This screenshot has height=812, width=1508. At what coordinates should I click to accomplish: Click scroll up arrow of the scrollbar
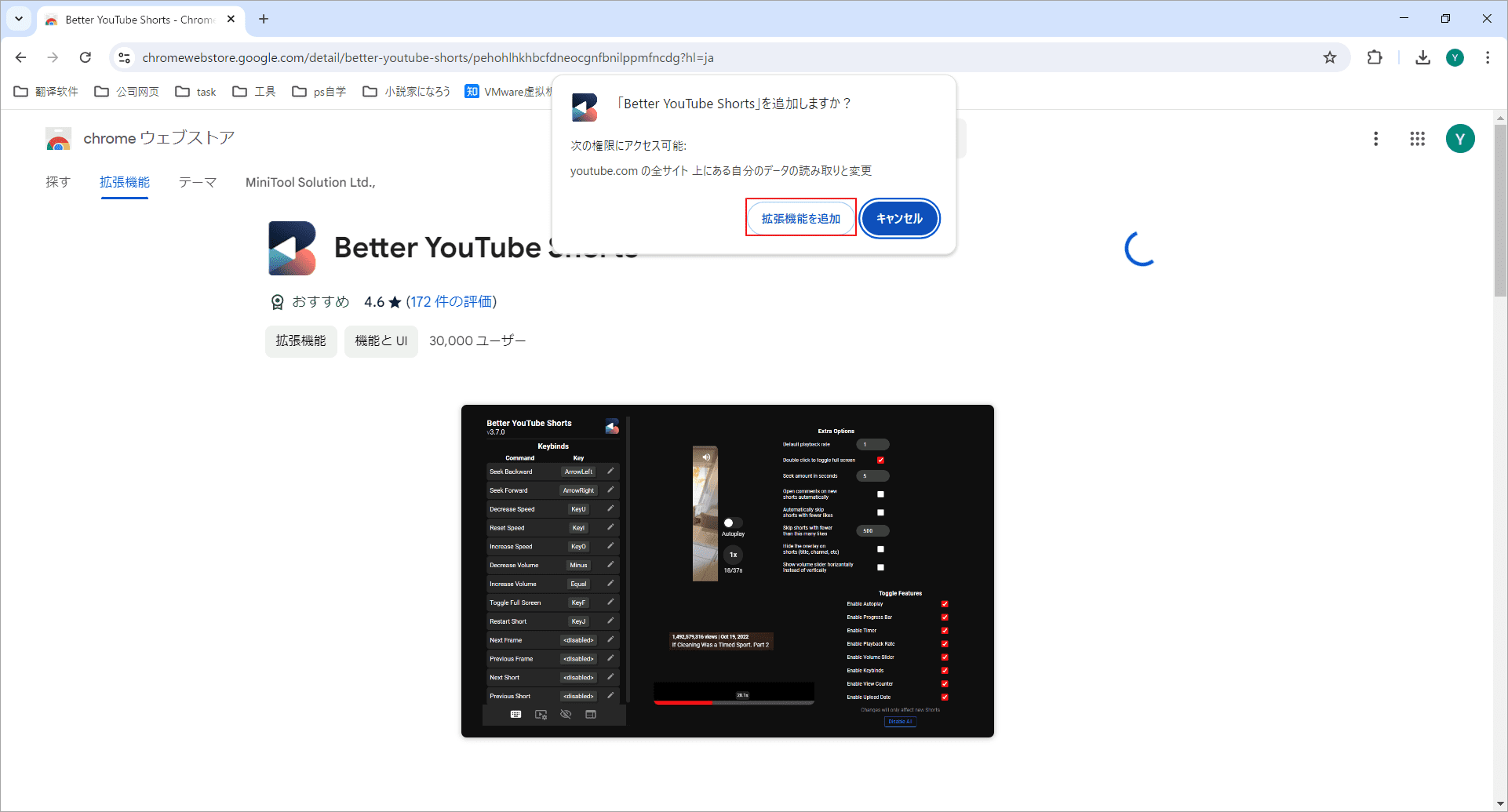[1500, 119]
